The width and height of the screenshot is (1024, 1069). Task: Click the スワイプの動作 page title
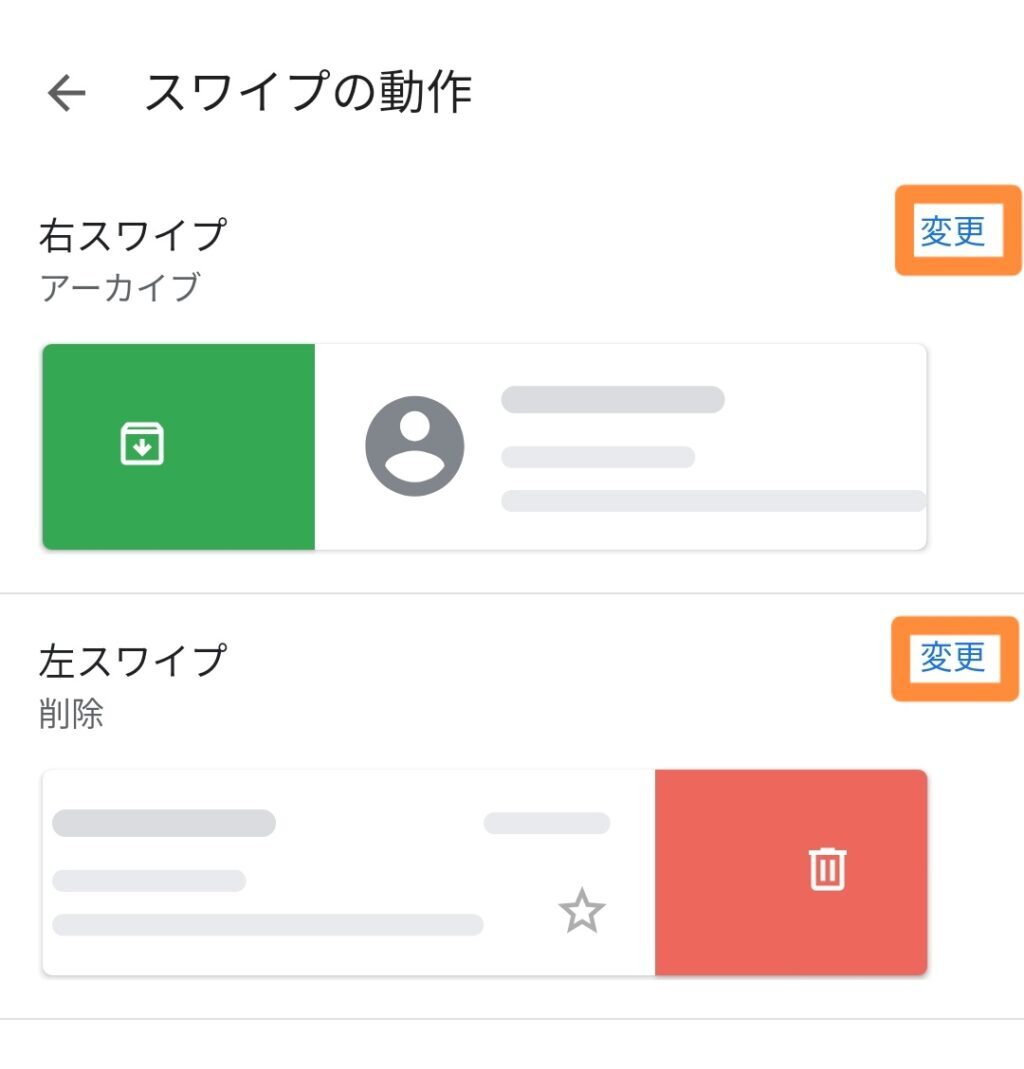click(307, 94)
